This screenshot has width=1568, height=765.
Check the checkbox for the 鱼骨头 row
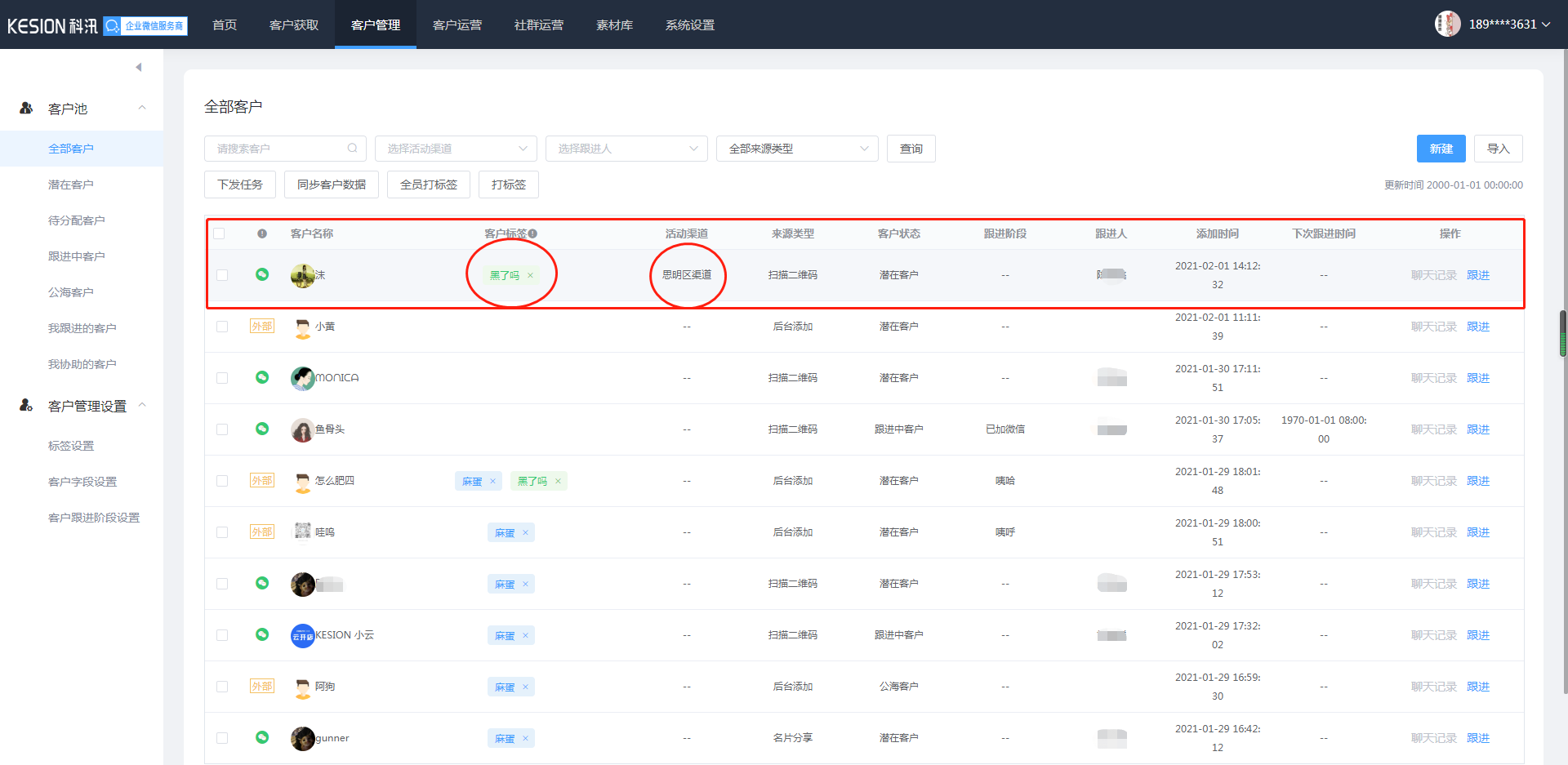pyautogui.click(x=222, y=429)
